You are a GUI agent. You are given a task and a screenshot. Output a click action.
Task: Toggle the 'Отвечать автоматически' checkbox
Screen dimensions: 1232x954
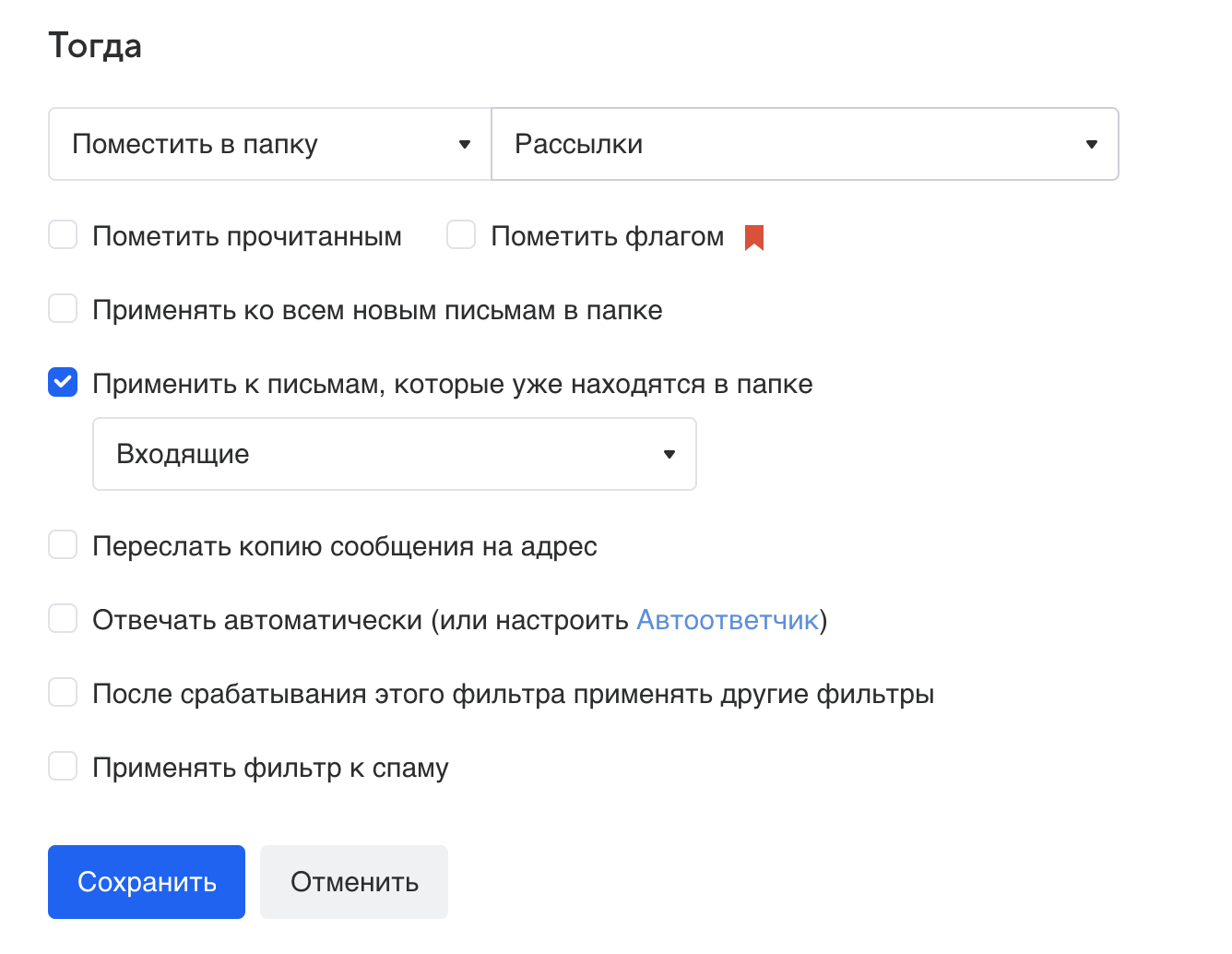(x=63, y=619)
